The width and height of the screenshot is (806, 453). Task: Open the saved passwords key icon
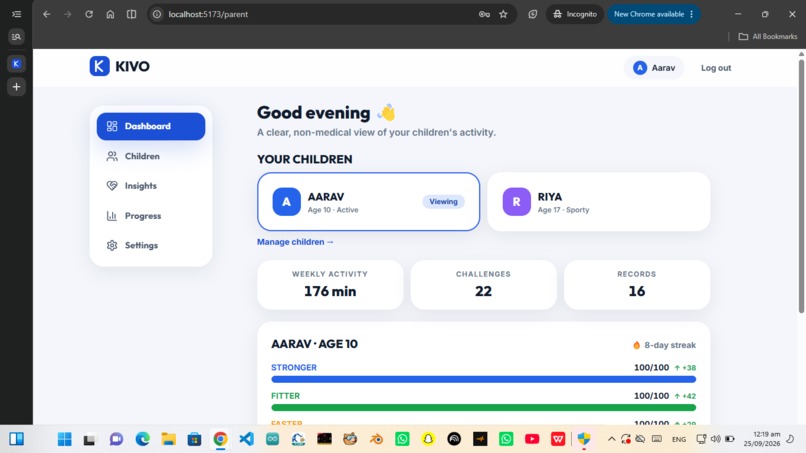pos(484,14)
